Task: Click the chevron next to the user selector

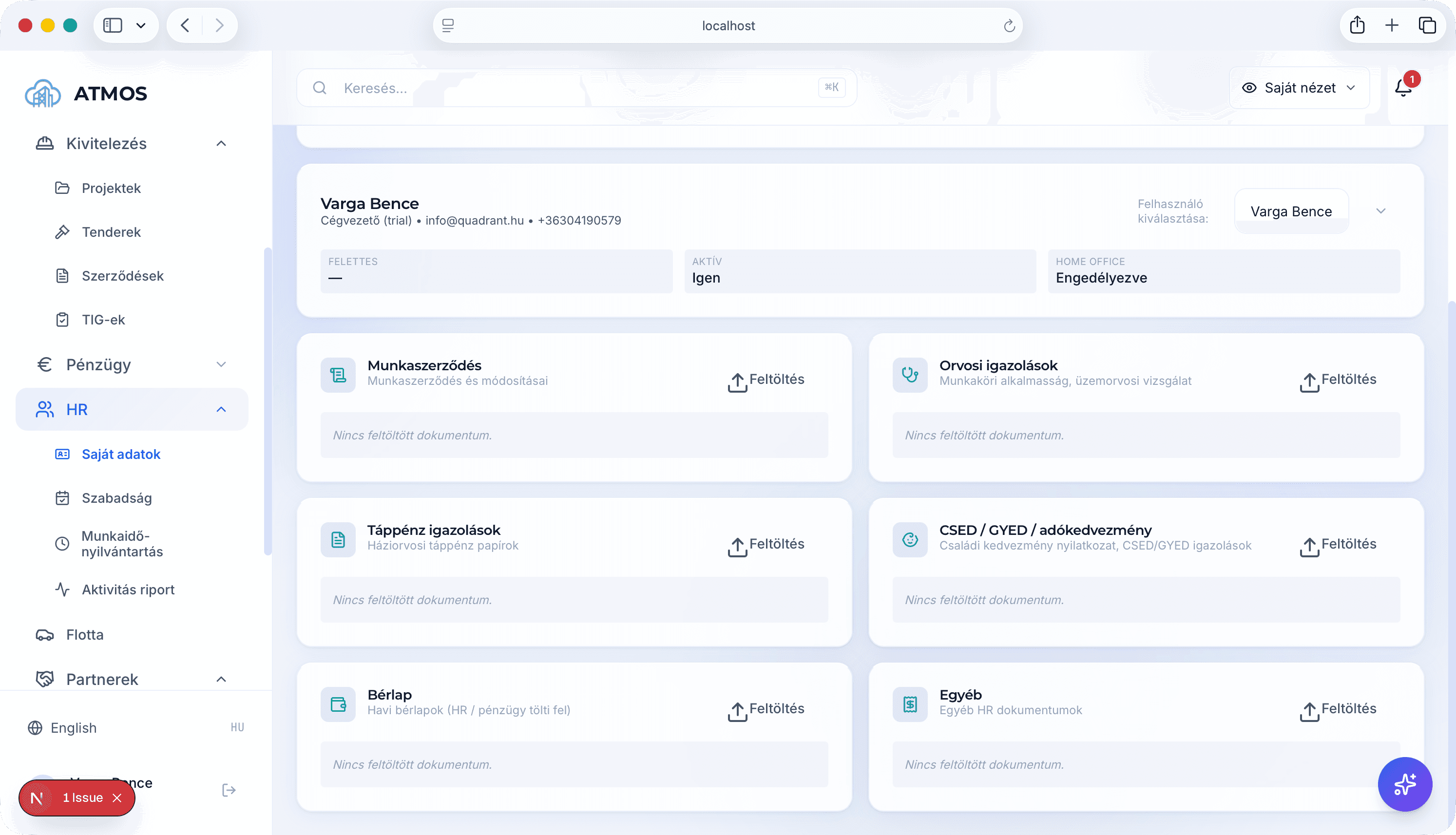Action: [1381, 211]
